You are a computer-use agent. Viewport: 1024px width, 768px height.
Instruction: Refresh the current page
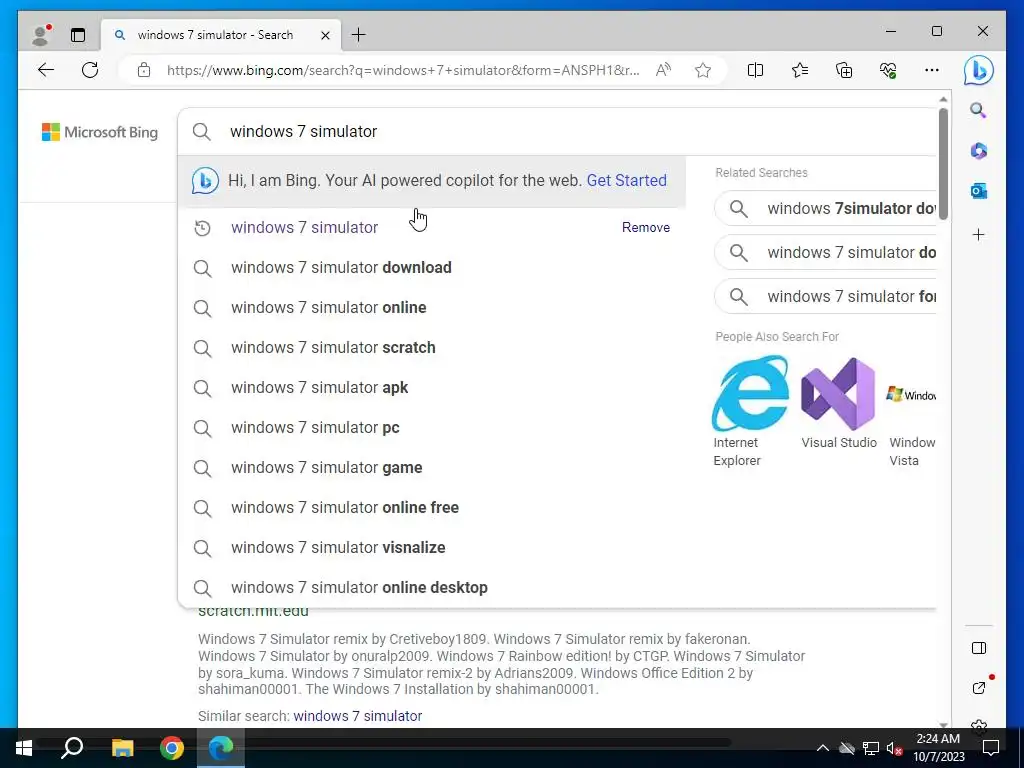(90, 70)
